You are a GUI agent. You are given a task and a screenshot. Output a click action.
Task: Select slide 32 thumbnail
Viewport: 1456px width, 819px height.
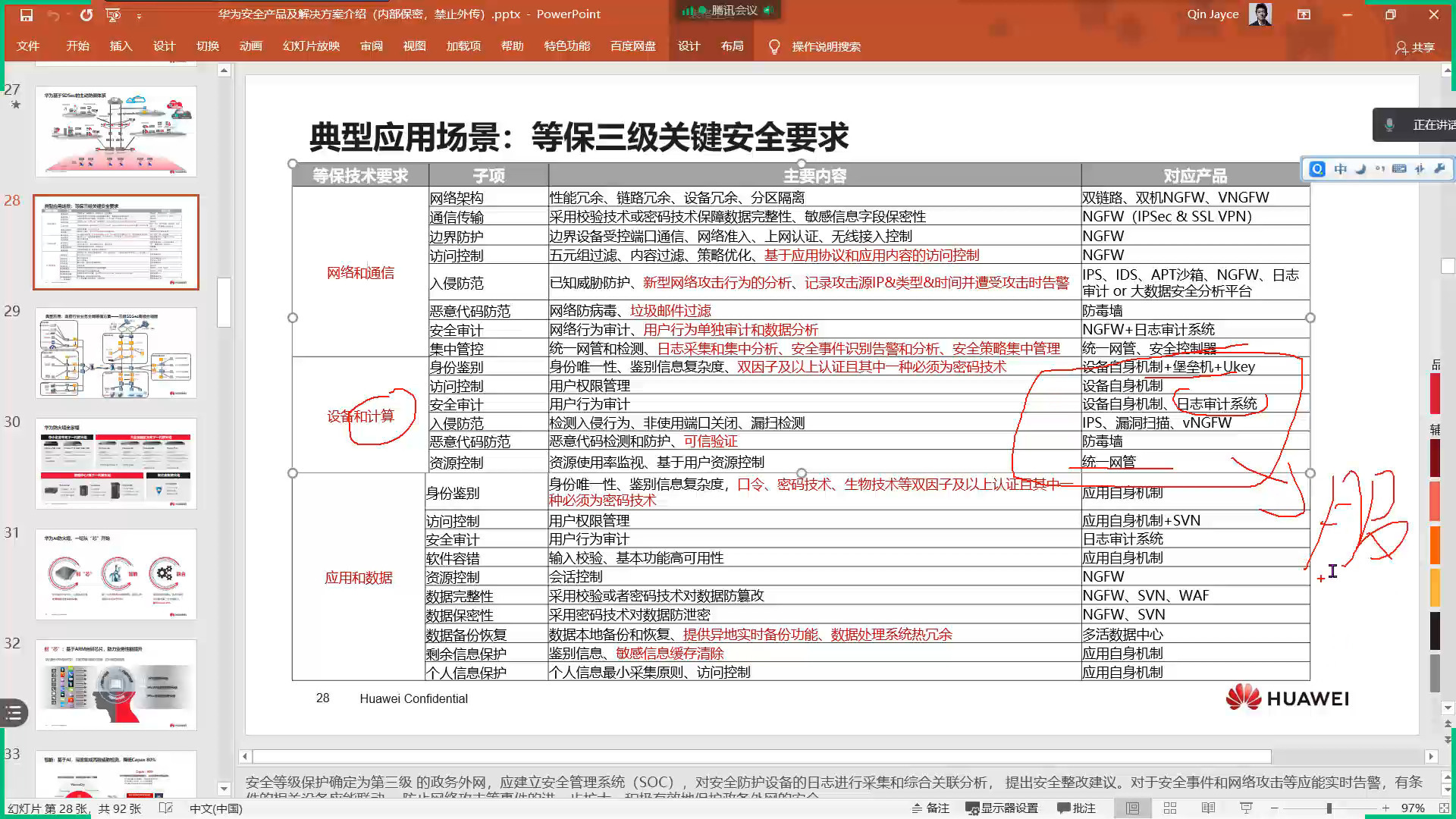pyautogui.click(x=116, y=685)
